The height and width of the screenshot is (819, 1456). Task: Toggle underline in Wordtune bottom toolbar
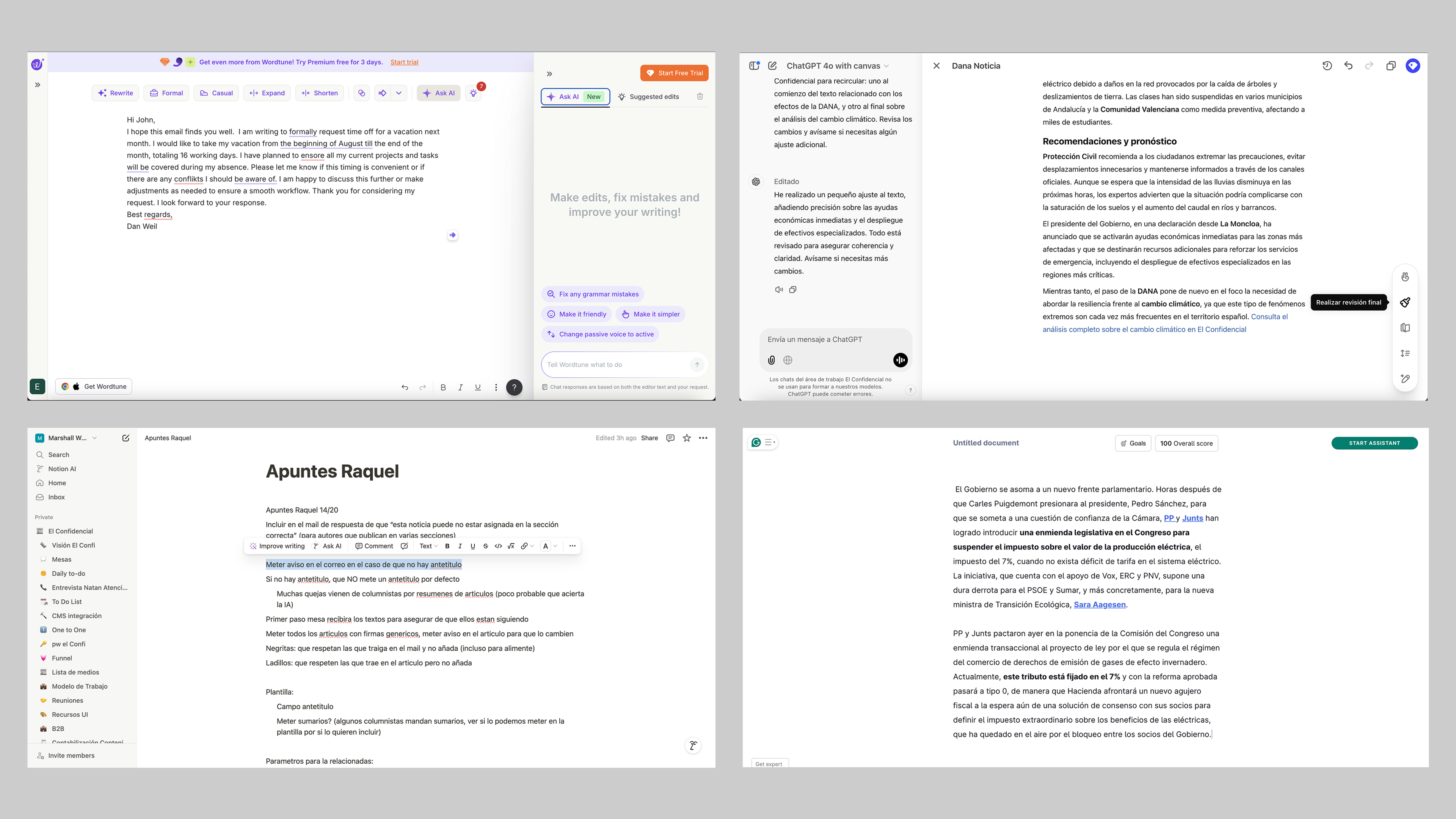coord(478,387)
